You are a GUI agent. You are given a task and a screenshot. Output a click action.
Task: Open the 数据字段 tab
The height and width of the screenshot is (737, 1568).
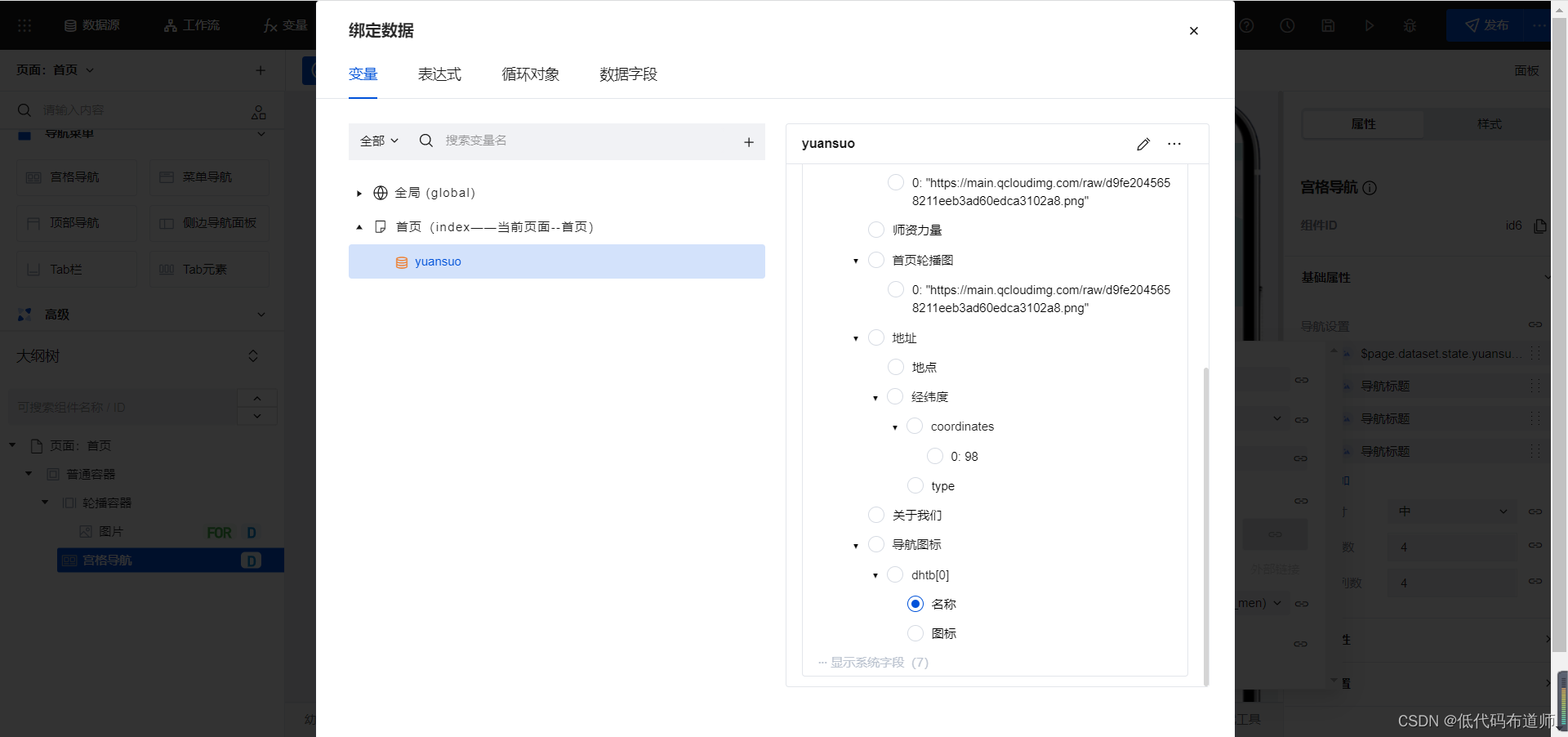[x=628, y=74]
